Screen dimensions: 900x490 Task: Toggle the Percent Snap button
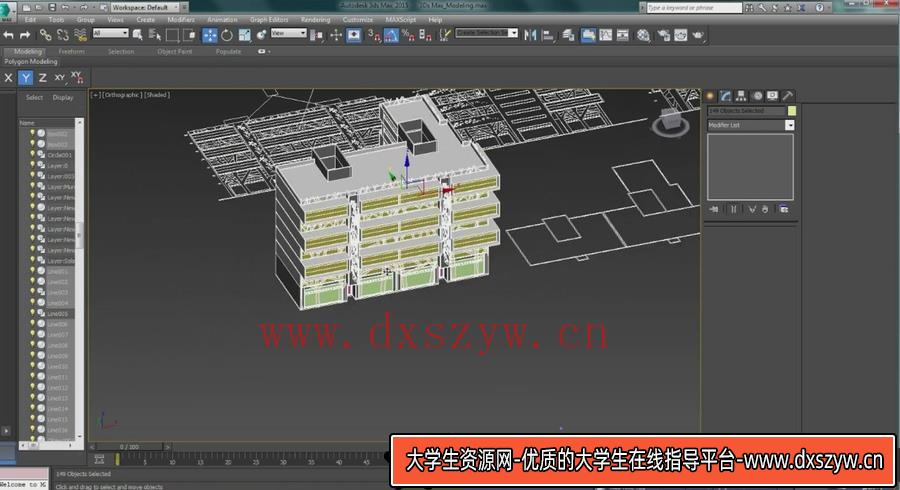click(408, 36)
